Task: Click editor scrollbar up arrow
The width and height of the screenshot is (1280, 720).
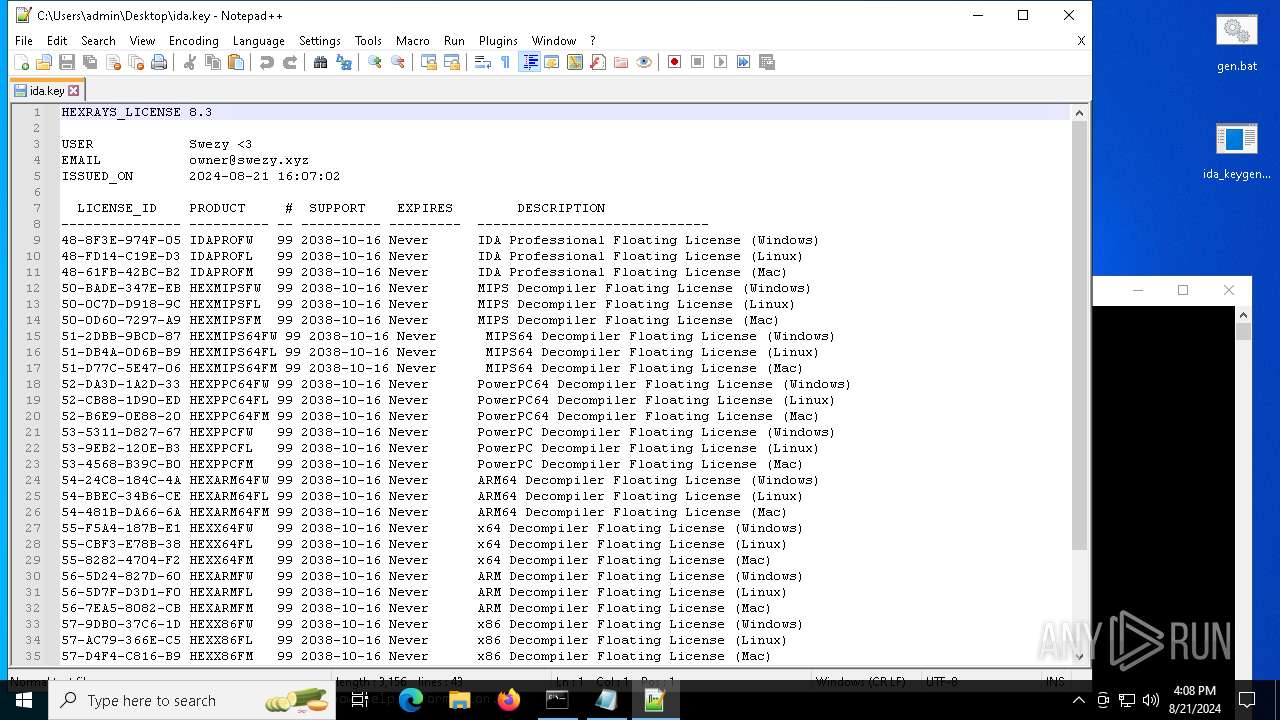Action: pyautogui.click(x=1079, y=113)
